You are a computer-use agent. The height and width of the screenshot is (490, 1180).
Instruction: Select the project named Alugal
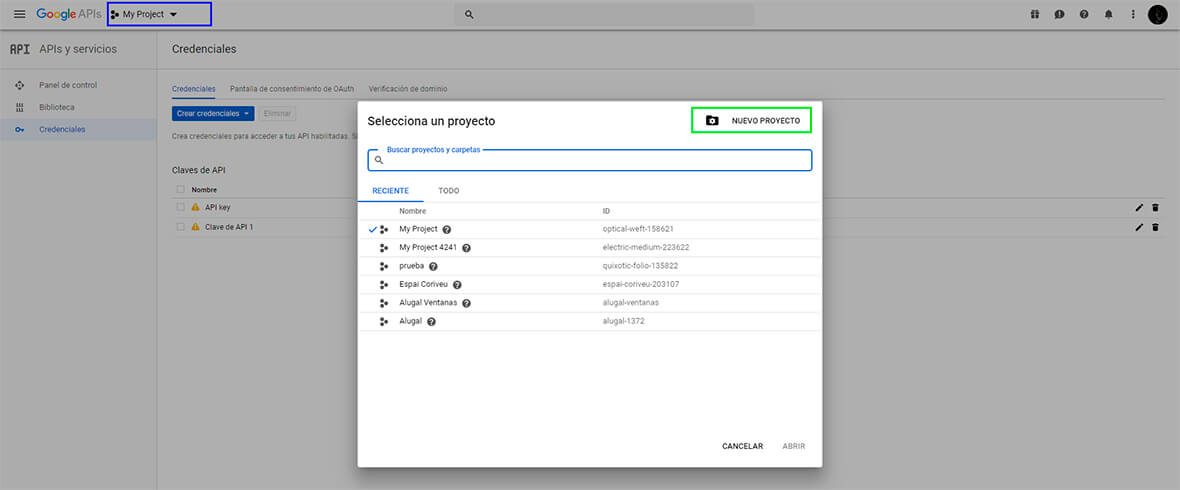click(x=589, y=321)
